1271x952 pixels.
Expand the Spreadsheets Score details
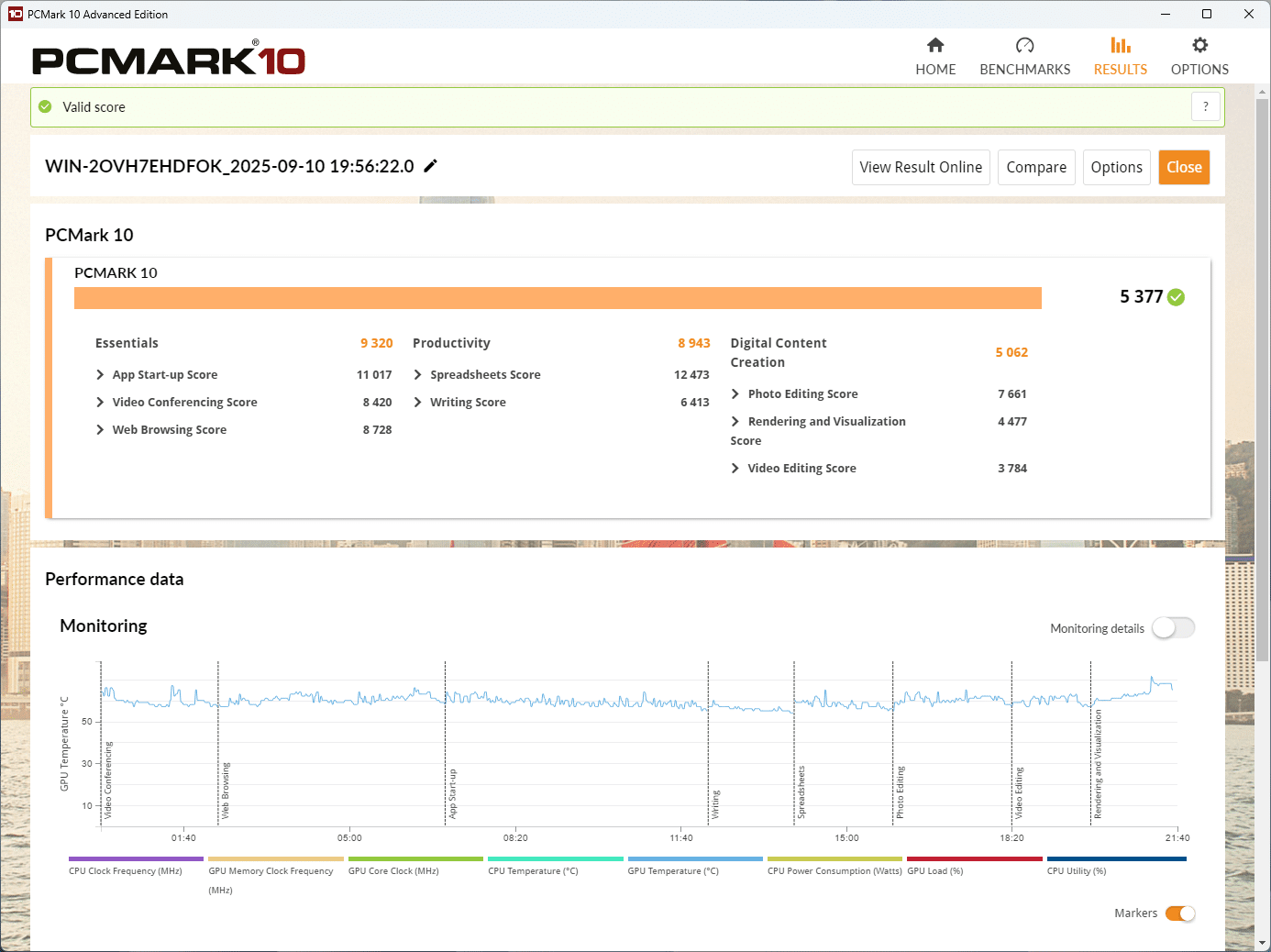click(x=418, y=375)
